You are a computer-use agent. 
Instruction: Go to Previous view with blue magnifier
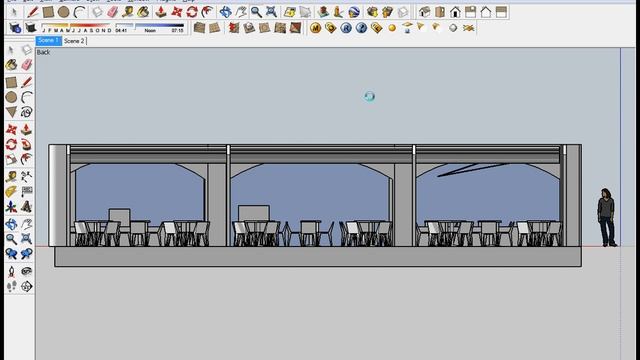pyautogui.click(x=11, y=254)
